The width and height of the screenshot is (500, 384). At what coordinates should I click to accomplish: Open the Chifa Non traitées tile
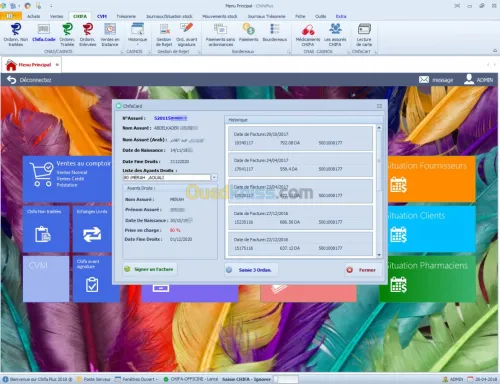point(46,229)
